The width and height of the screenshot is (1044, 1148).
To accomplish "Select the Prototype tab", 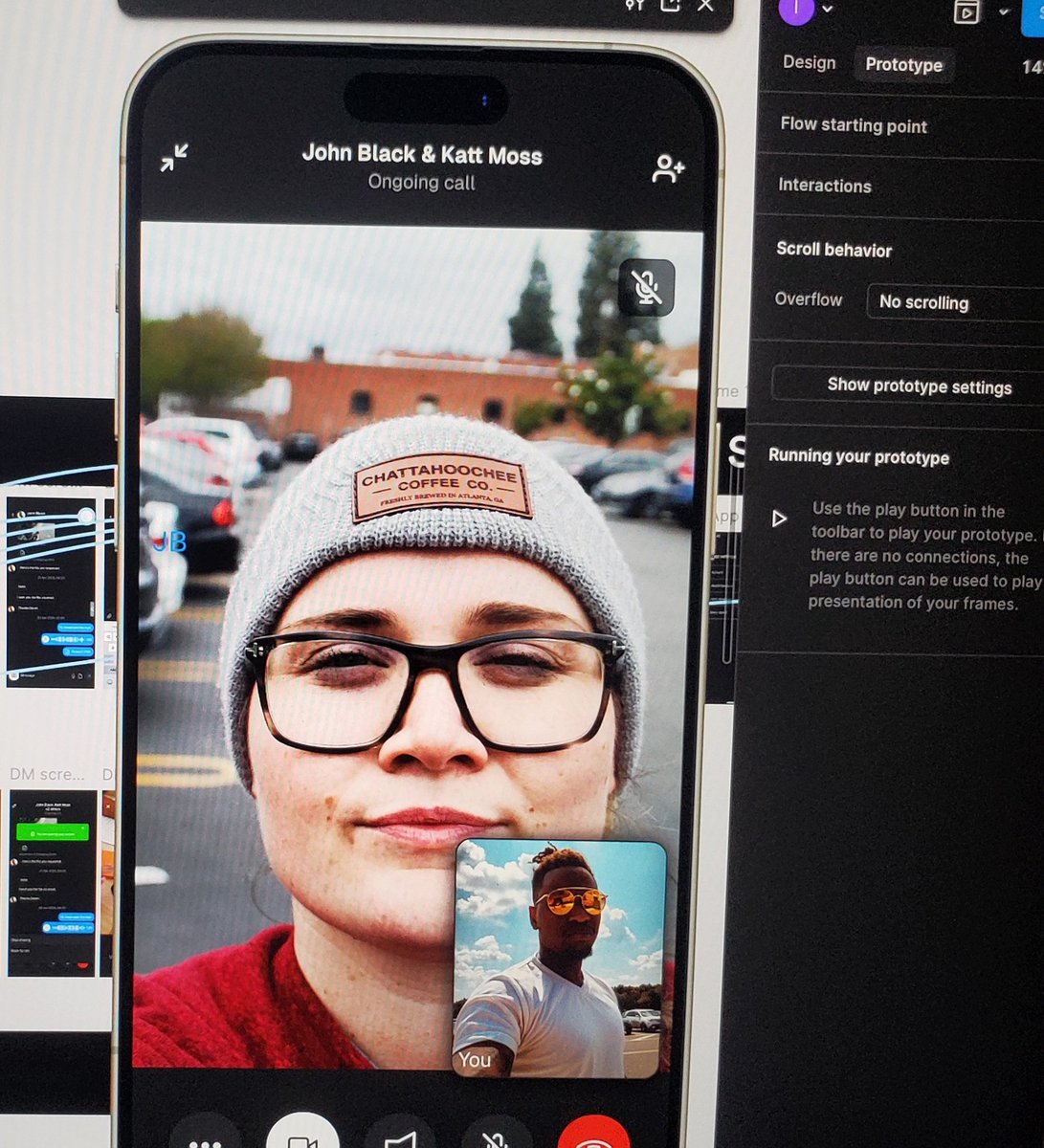I will 903,64.
